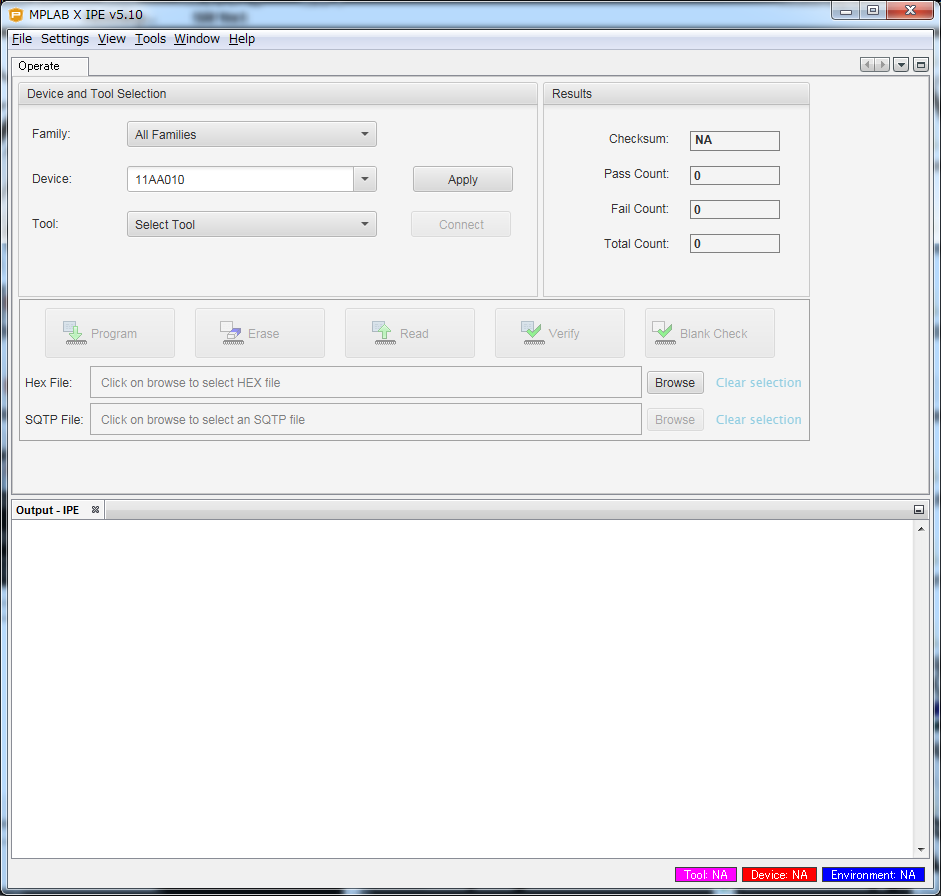Switch to the Operate tab

[40, 66]
